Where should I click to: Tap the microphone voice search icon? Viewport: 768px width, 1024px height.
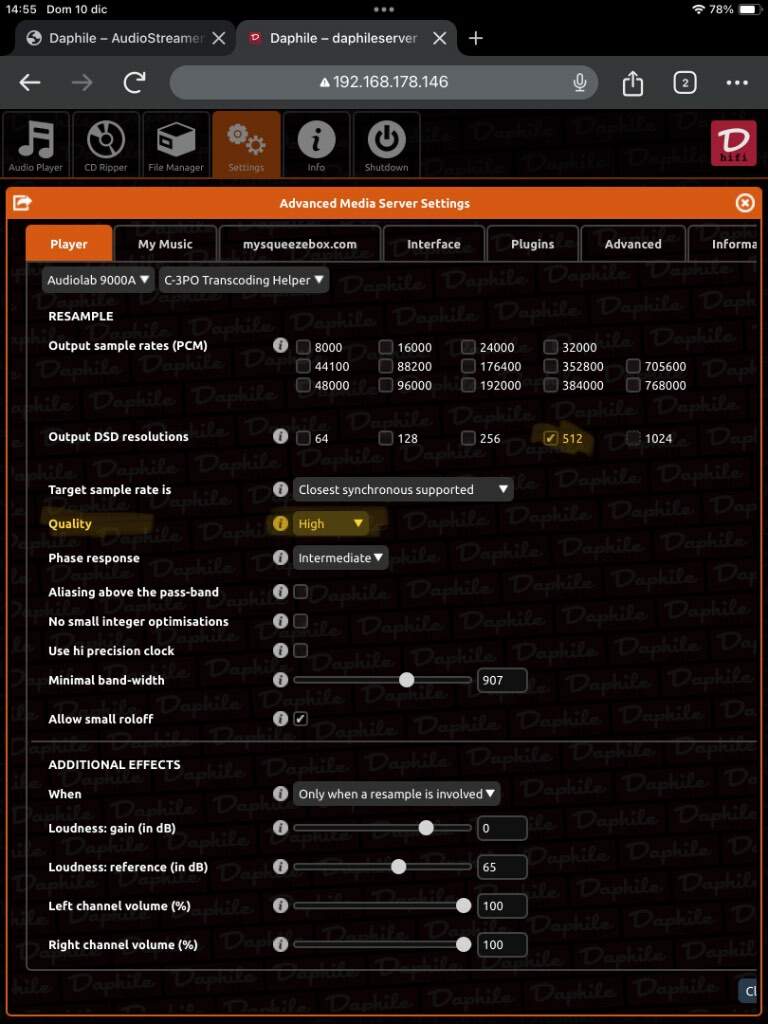(579, 82)
